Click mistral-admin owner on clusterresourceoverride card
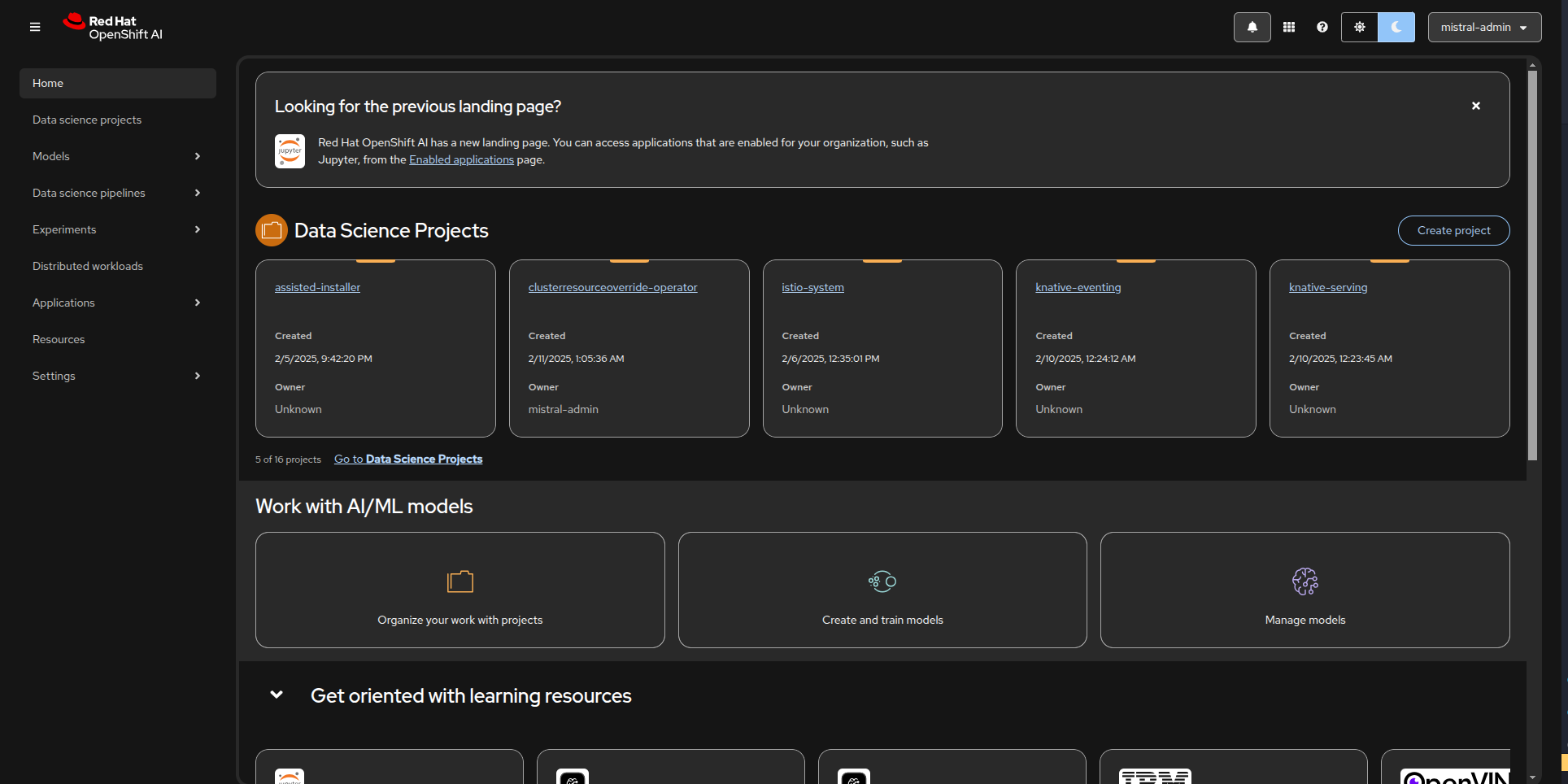The image size is (1568, 784). pyautogui.click(x=563, y=409)
